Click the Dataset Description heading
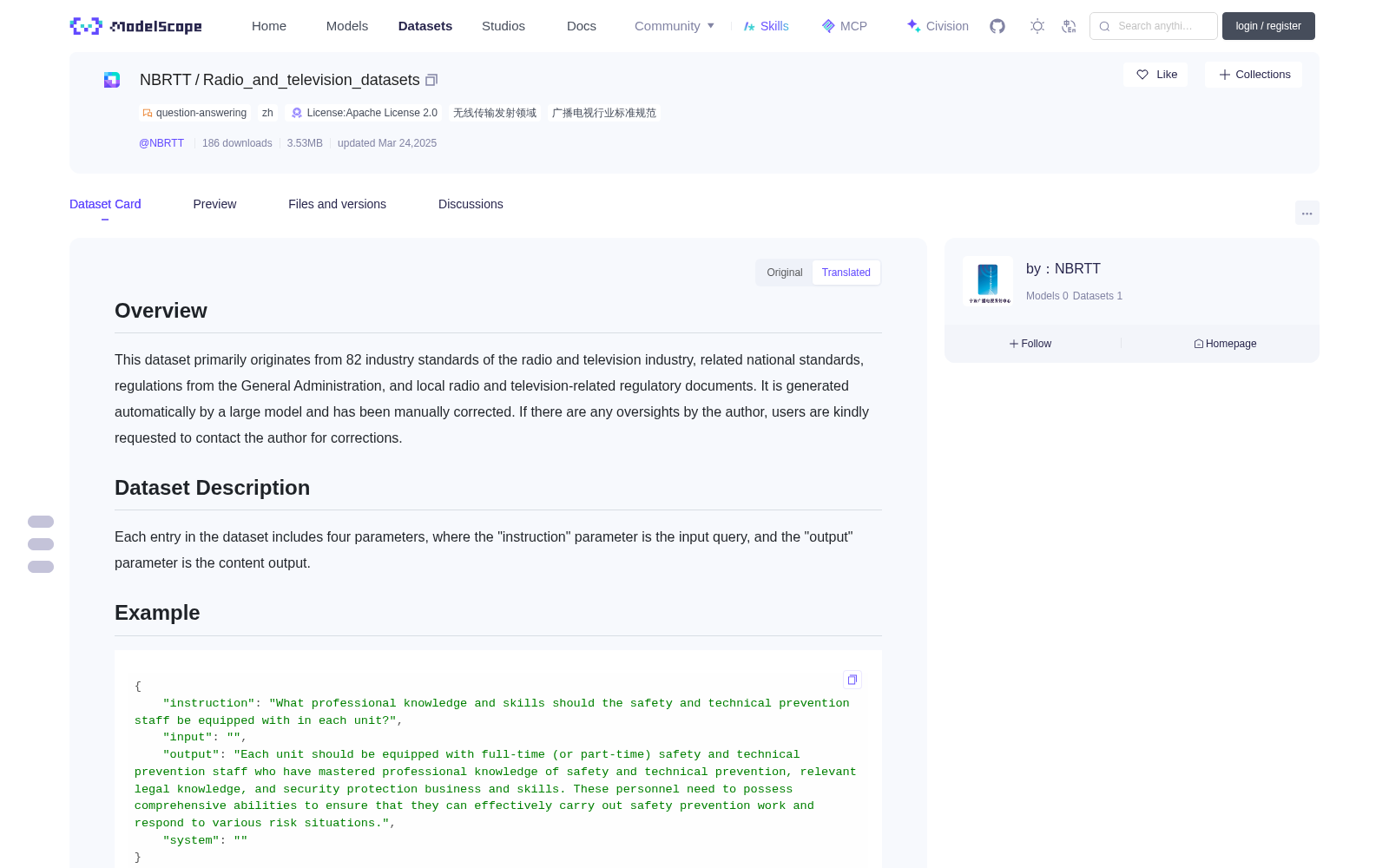 [x=212, y=488]
